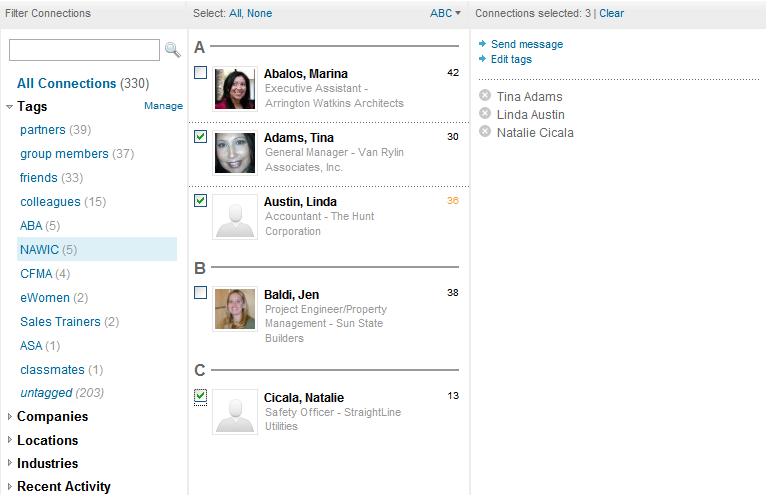This screenshot has width=777, height=500.
Task: Expand the Recent Activity filter
Action: 9,487
